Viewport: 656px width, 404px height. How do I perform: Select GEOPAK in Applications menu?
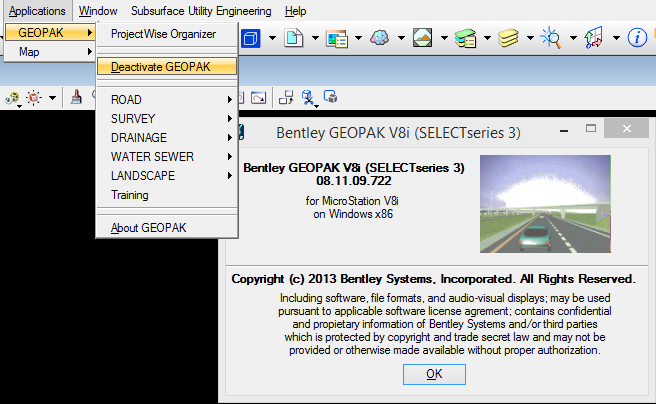(50, 33)
